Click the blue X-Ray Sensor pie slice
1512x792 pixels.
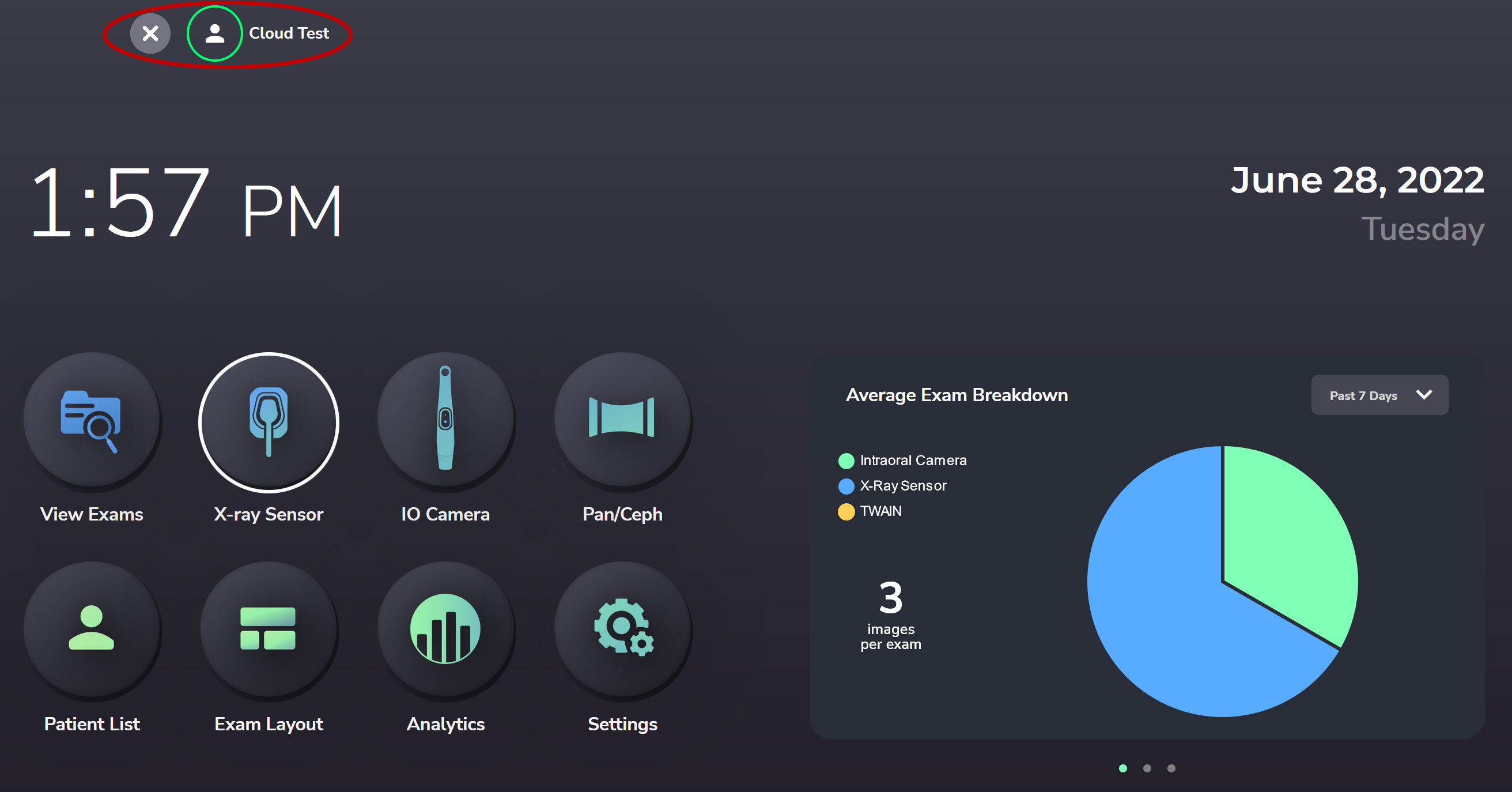(1162, 616)
